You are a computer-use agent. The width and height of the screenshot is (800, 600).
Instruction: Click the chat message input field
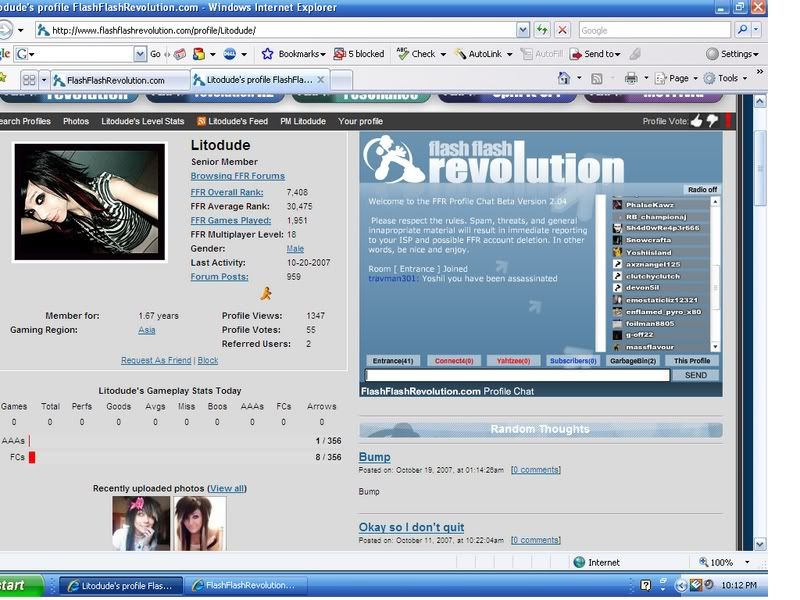[517, 375]
